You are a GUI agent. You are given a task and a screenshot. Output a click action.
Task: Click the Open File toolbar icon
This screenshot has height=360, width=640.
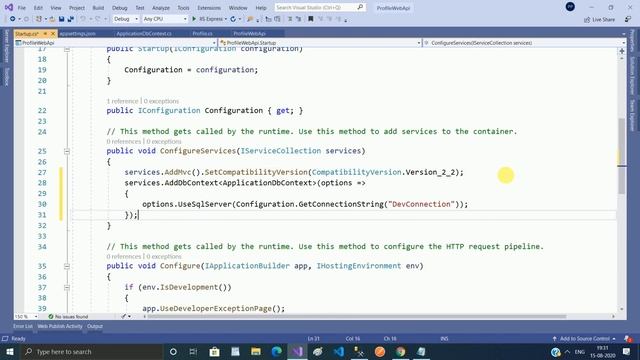click(52, 19)
